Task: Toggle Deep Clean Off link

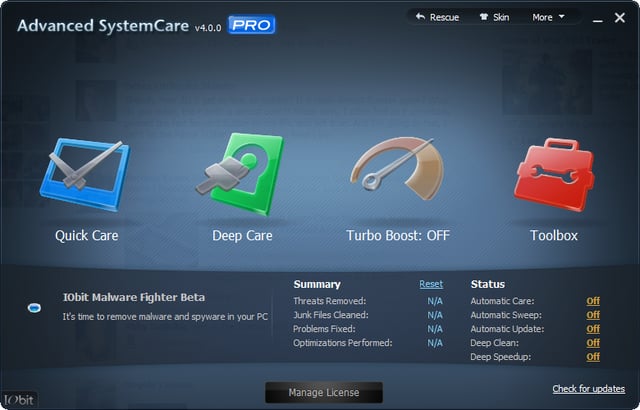Action: pyautogui.click(x=593, y=343)
